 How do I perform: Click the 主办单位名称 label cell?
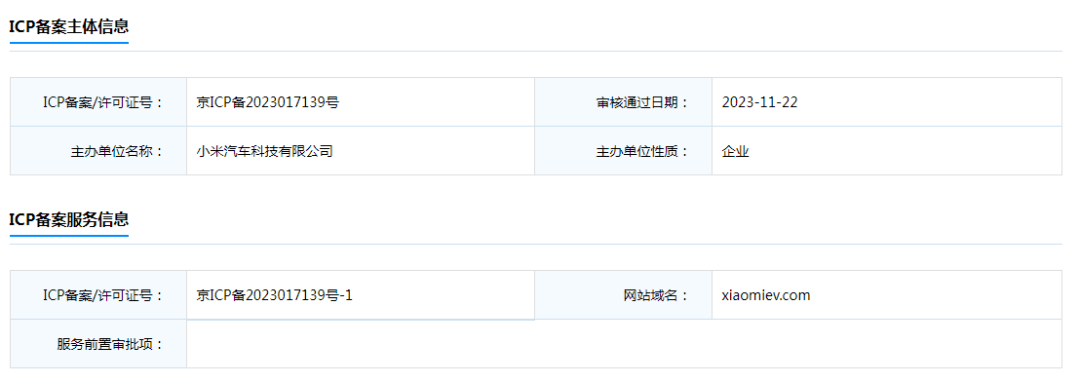[98, 151]
